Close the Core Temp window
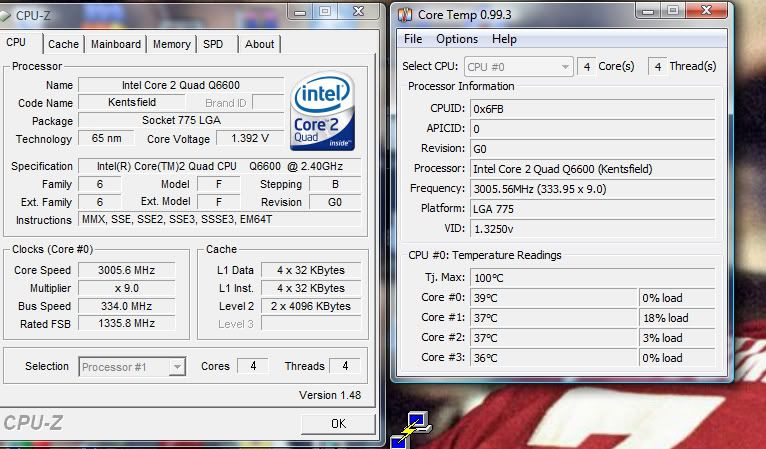The height and width of the screenshot is (449, 766). 706,11
